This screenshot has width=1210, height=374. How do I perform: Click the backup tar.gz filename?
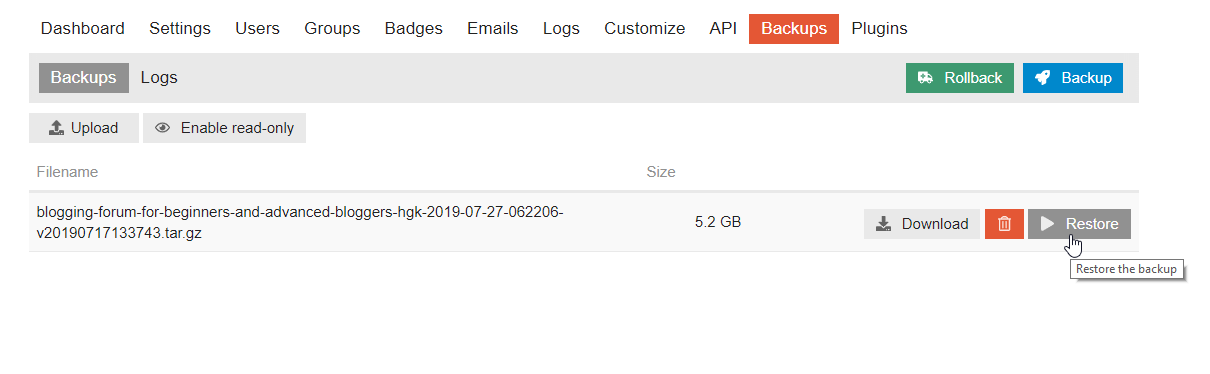coord(300,222)
